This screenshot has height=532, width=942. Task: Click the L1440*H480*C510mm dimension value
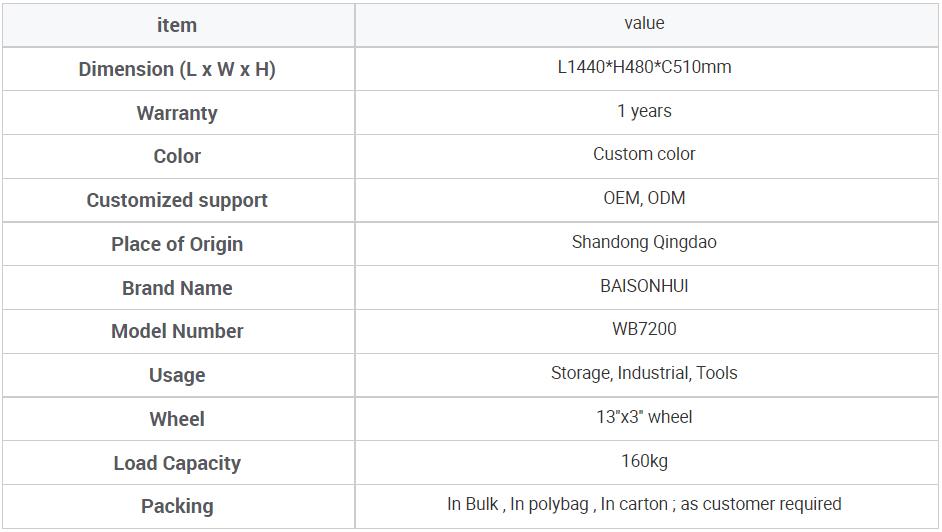pyautogui.click(x=644, y=67)
